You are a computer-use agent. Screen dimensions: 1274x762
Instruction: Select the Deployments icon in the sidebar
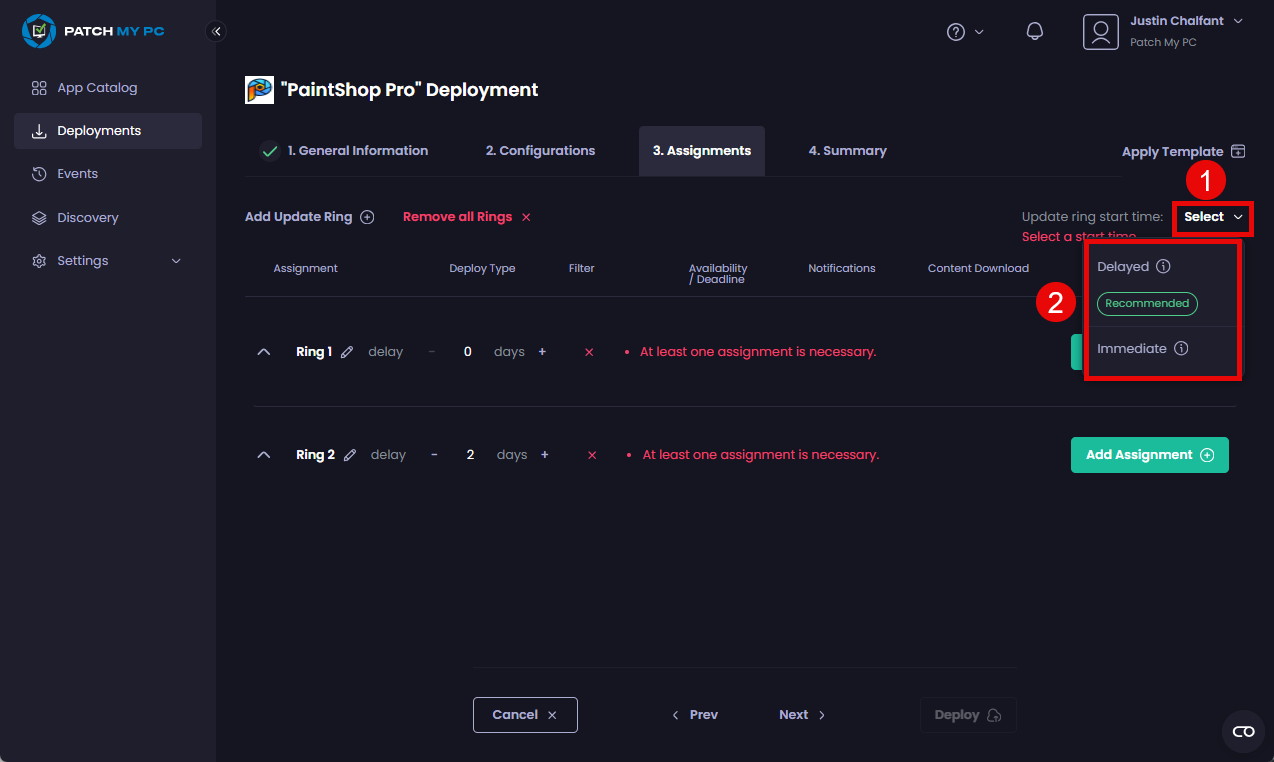40,130
